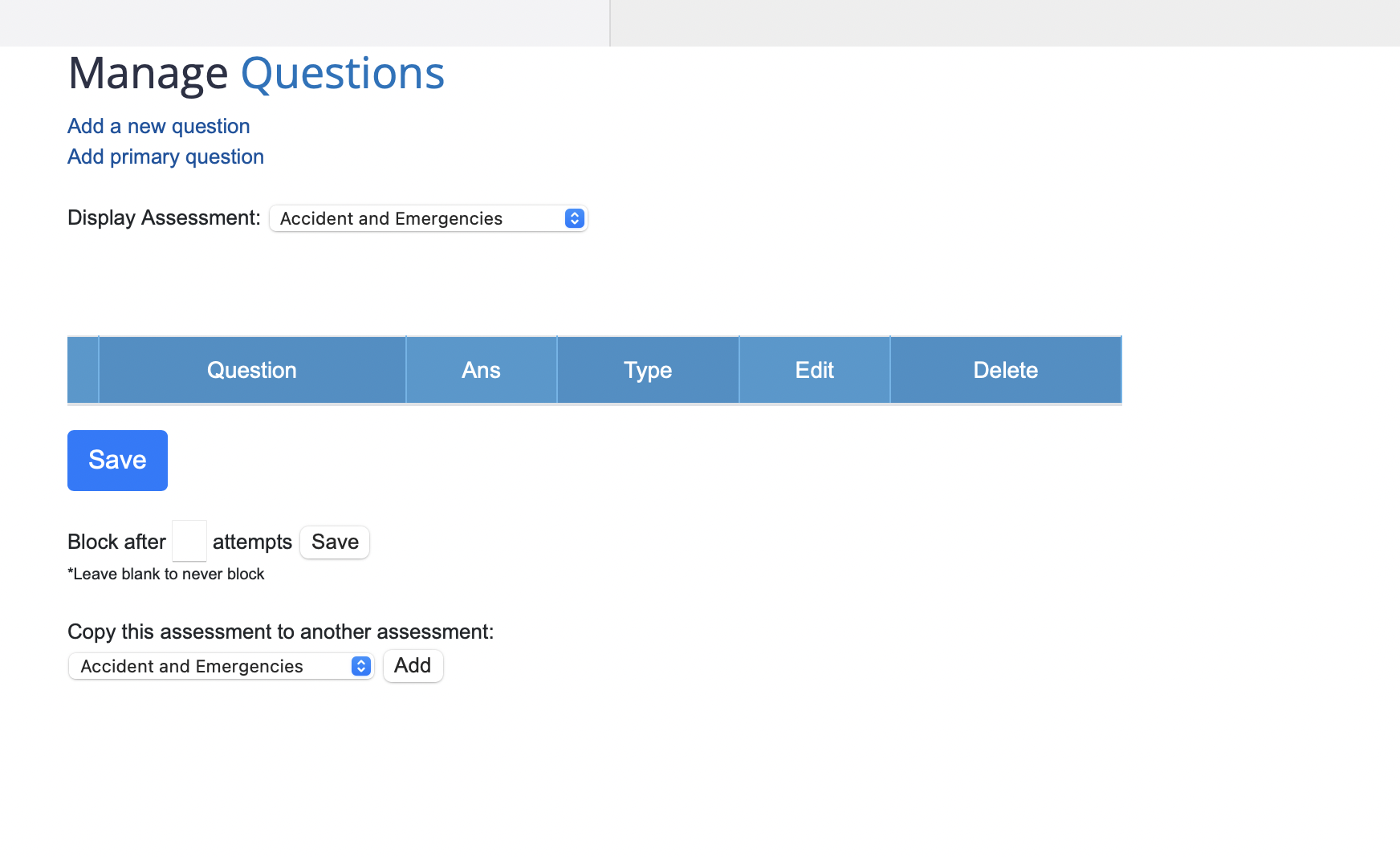Click Add to copy the assessment

pyautogui.click(x=413, y=666)
